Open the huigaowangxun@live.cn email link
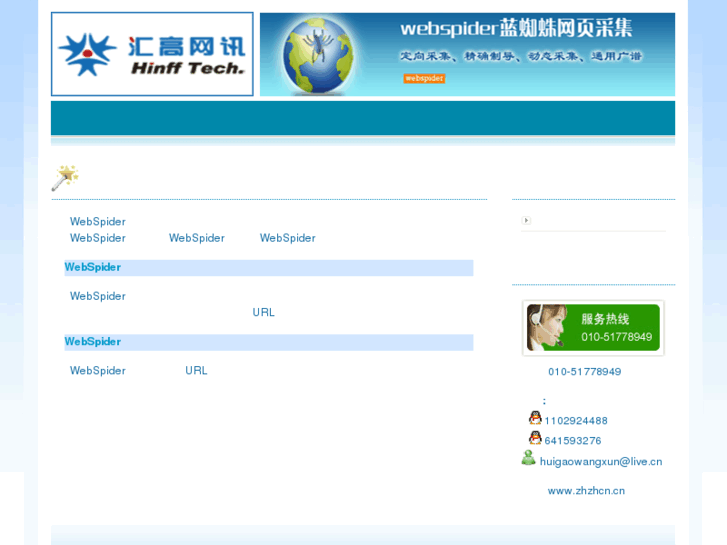 [601, 462]
